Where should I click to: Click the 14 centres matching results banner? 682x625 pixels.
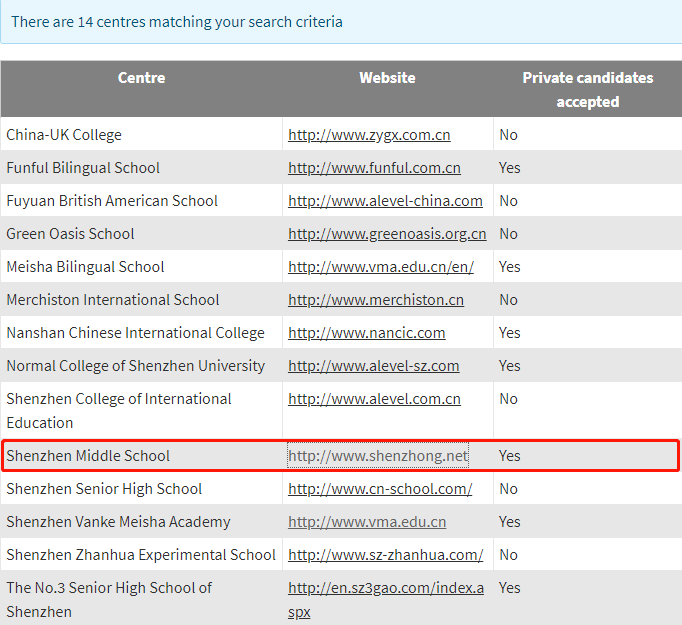point(341,22)
